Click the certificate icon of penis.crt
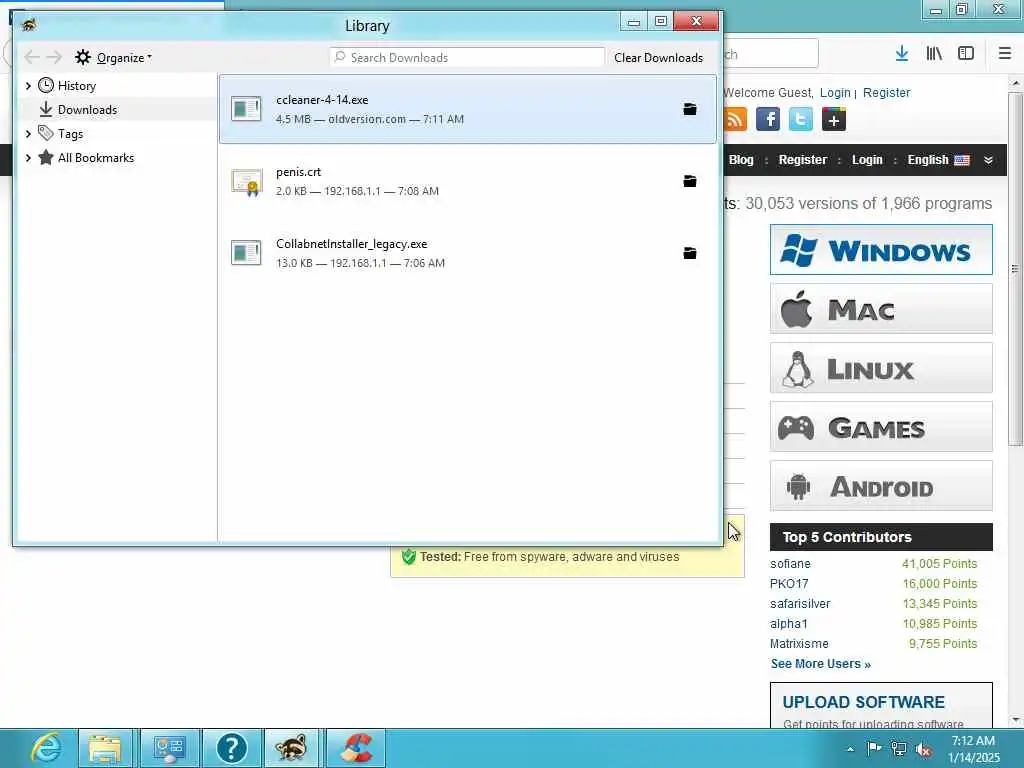This screenshot has width=1024, height=768. [x=246, y=182]
